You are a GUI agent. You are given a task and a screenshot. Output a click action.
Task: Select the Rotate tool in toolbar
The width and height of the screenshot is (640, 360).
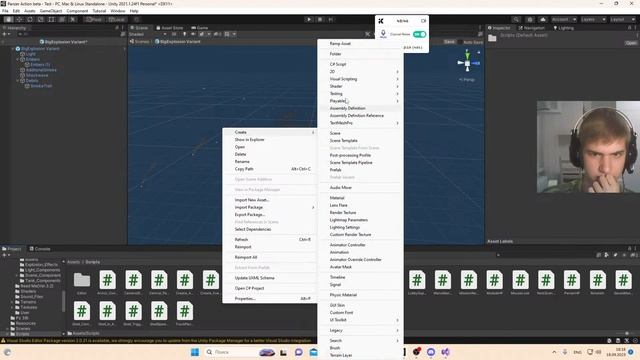pyautogui.click(x=30, y=19)
